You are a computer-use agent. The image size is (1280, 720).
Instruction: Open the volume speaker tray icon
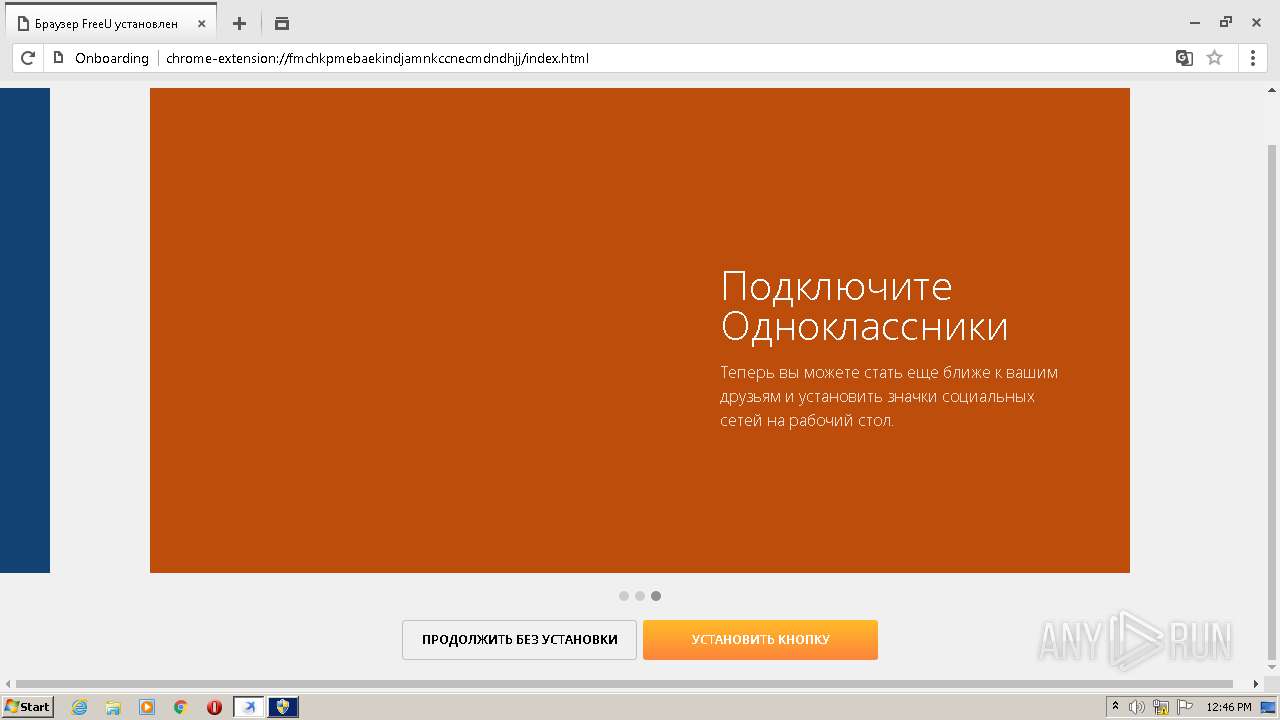[x=1137, y=707]
